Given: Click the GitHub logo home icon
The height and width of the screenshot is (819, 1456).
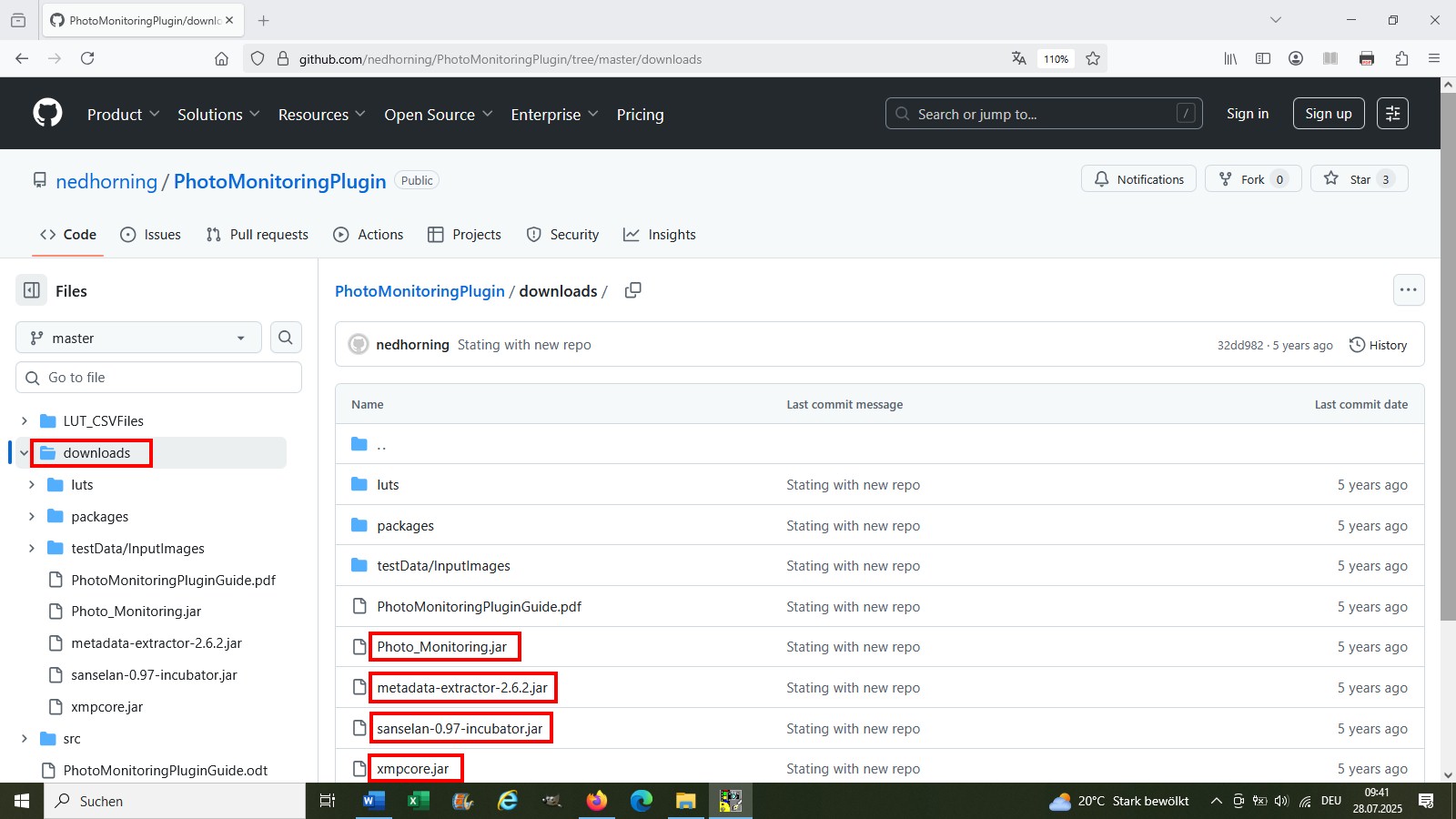Looking at the screenshot, I should click(x=47, y=114).
